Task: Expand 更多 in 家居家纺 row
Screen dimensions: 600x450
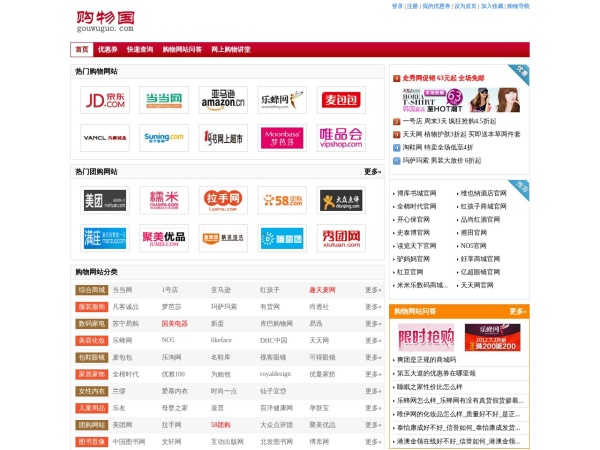Action: click(x=373, y=374)
